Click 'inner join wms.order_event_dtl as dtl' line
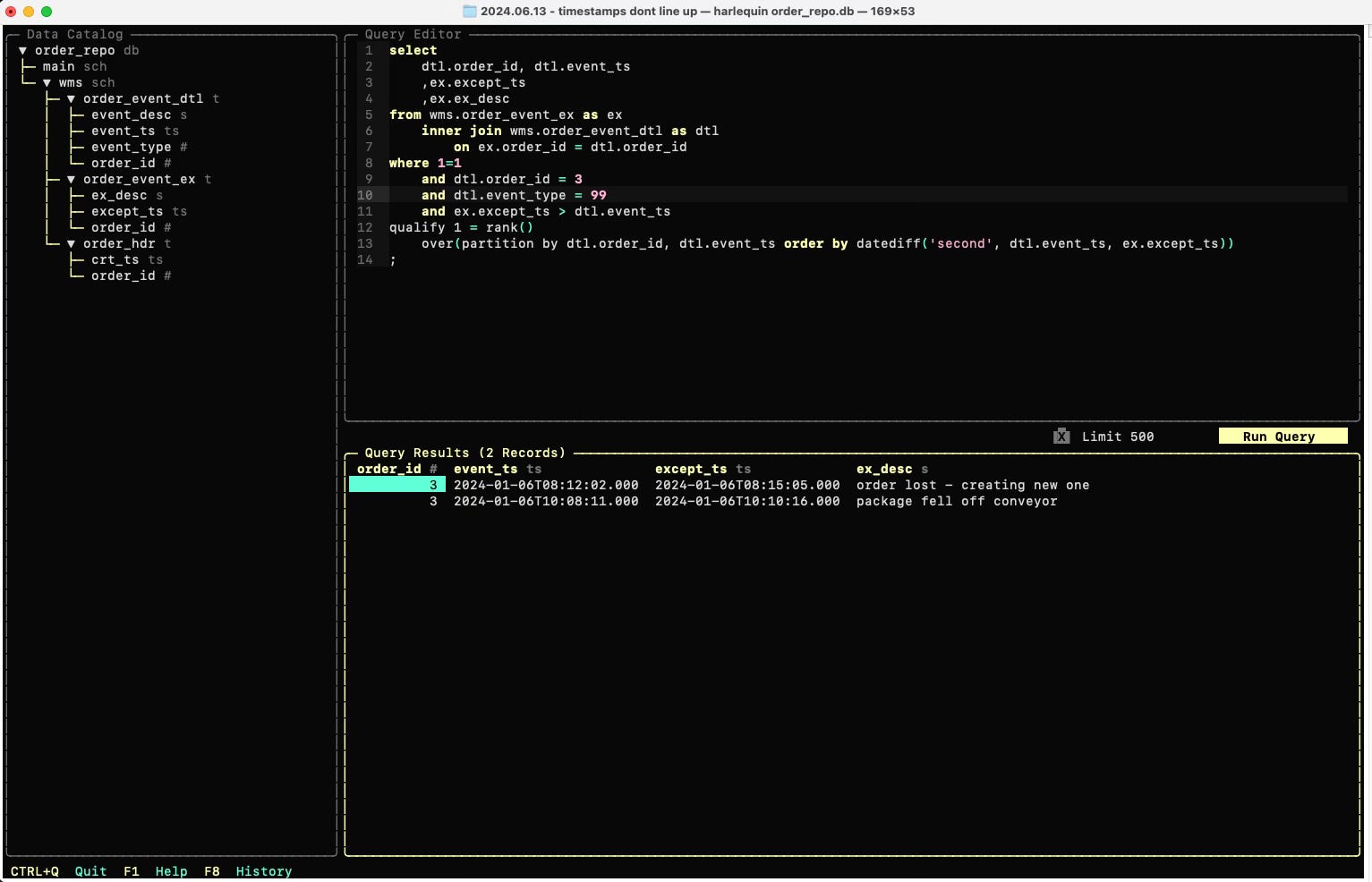This screenshot has height=882, width=1372. coord(570,131)
